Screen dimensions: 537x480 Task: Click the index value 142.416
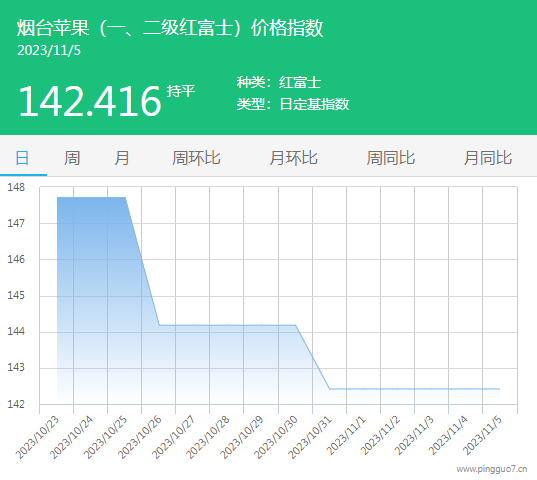90,101
